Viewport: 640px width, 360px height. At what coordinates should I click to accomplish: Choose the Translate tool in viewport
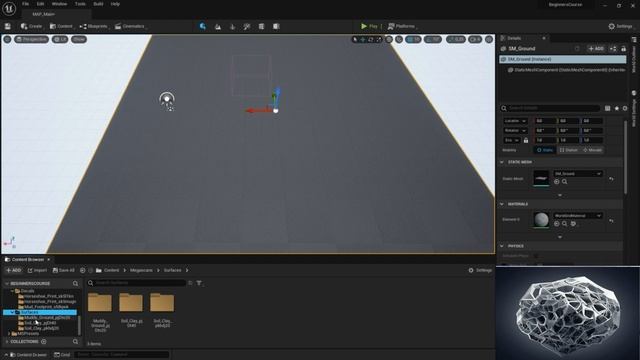click(x=362, y=40)
